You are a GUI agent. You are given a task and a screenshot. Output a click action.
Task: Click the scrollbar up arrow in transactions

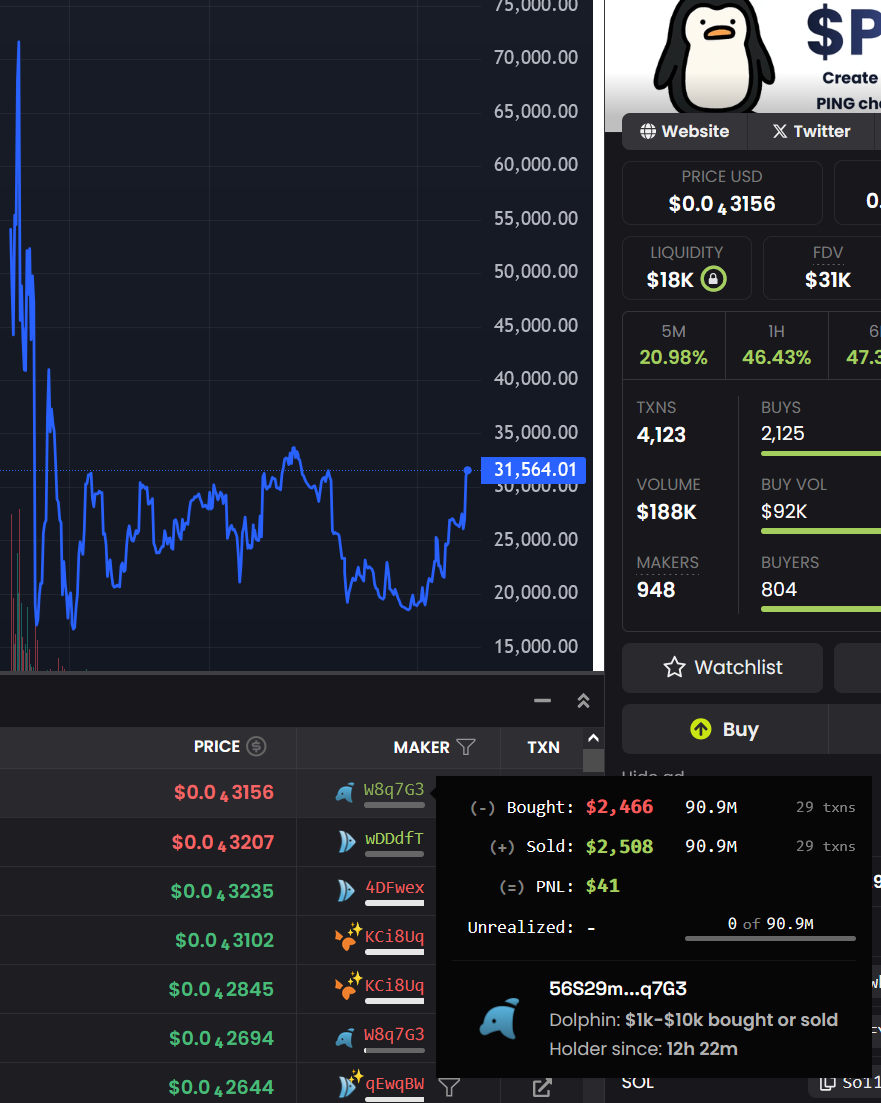(x=593, y=738)
